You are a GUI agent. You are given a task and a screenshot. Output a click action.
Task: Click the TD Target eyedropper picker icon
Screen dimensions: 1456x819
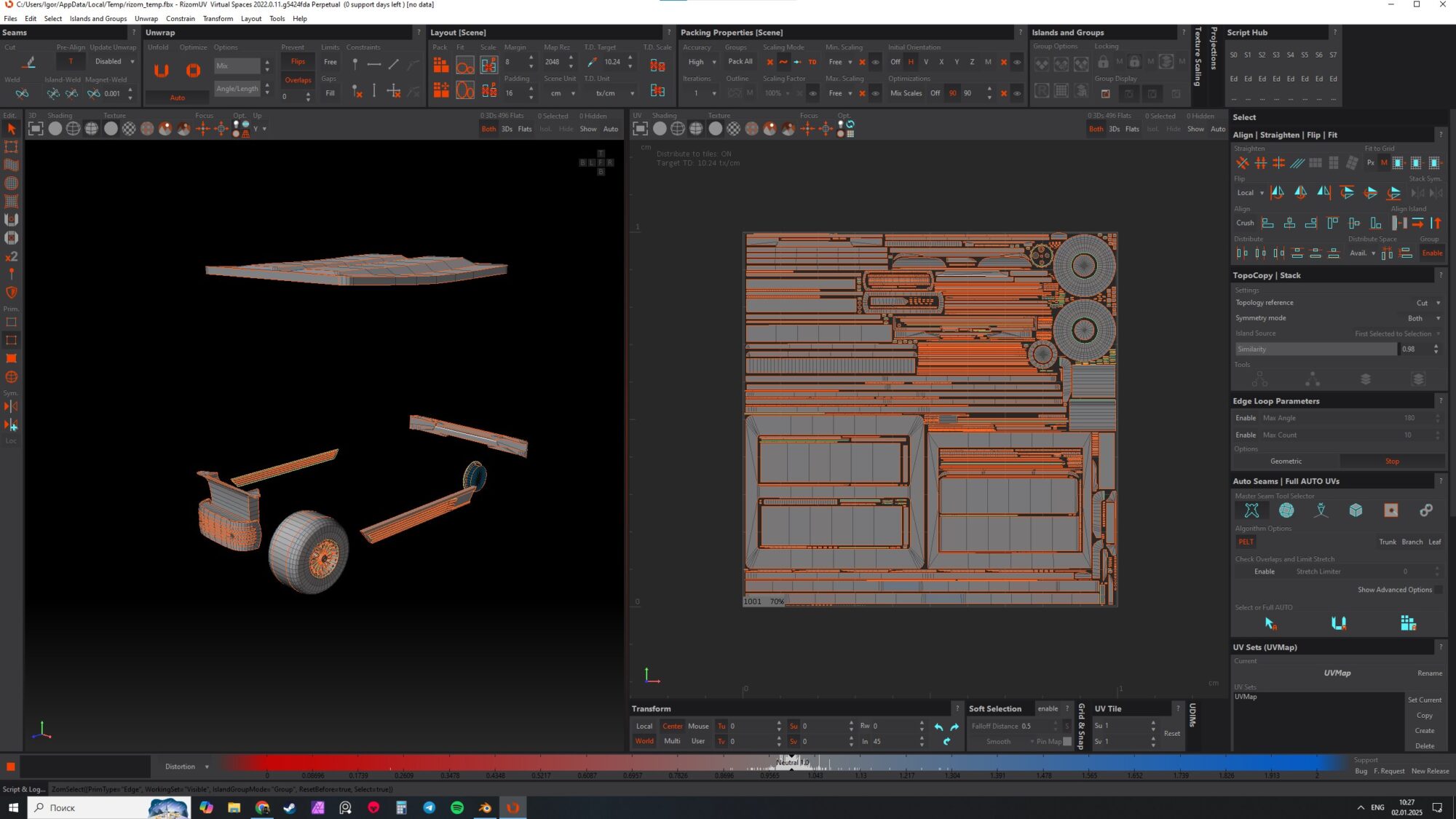[x=592, y=62]
